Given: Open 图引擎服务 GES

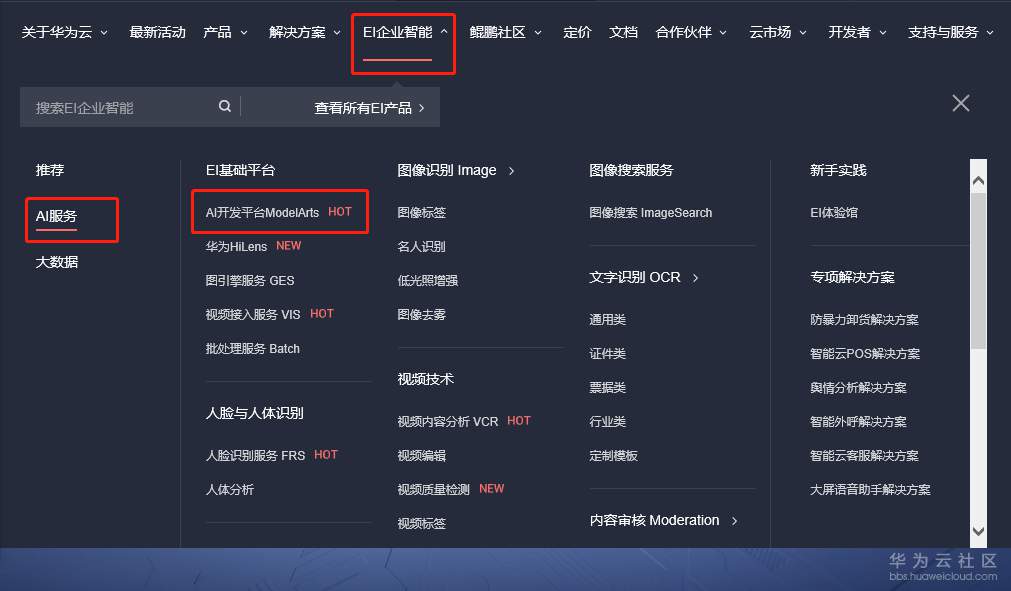Looking at the screenshot, I should pos(250,280).
